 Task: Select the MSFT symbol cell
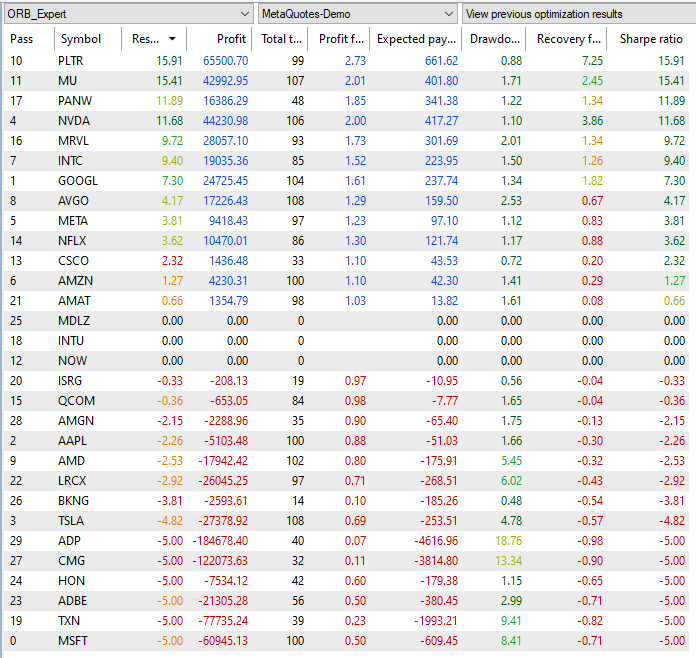click(73, 641)
